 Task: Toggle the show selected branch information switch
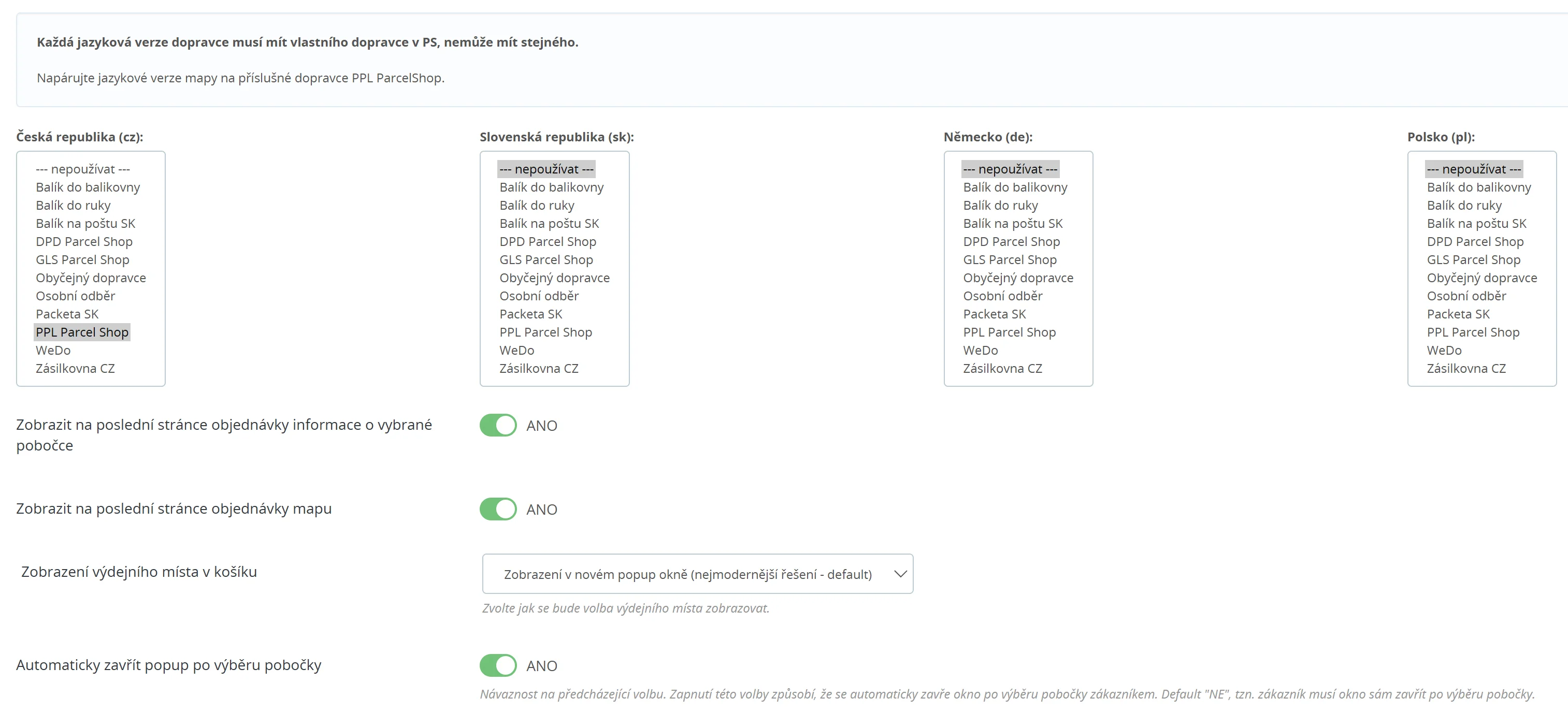pos(498,425)
